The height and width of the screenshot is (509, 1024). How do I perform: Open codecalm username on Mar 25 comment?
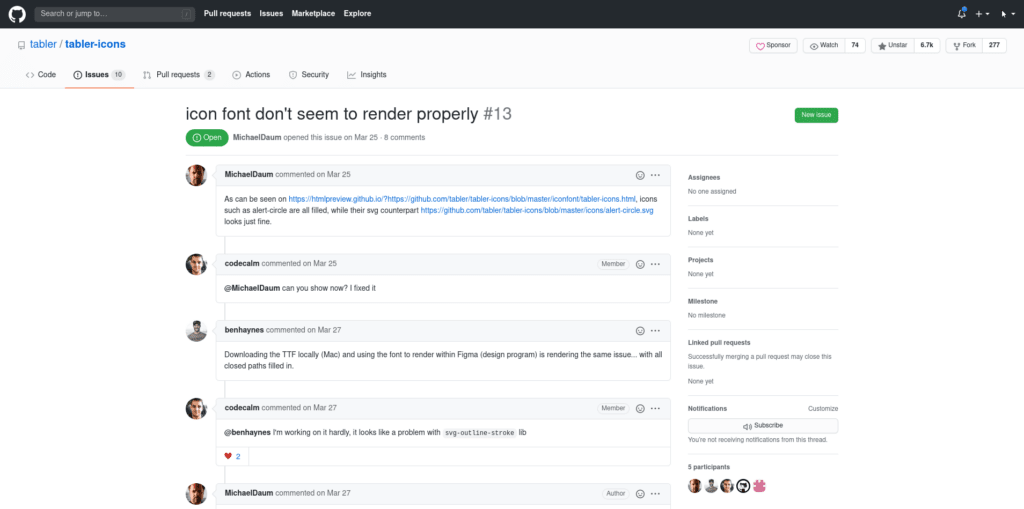(242, 264)
